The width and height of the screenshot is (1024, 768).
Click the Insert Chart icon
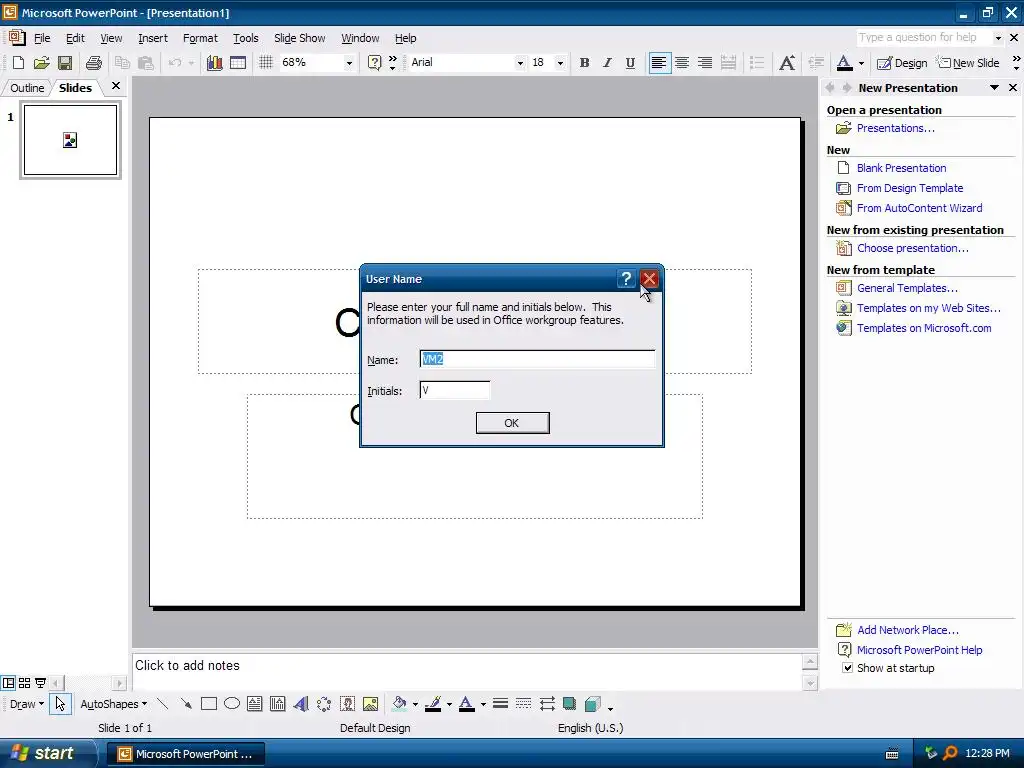(x=214, y=63)
